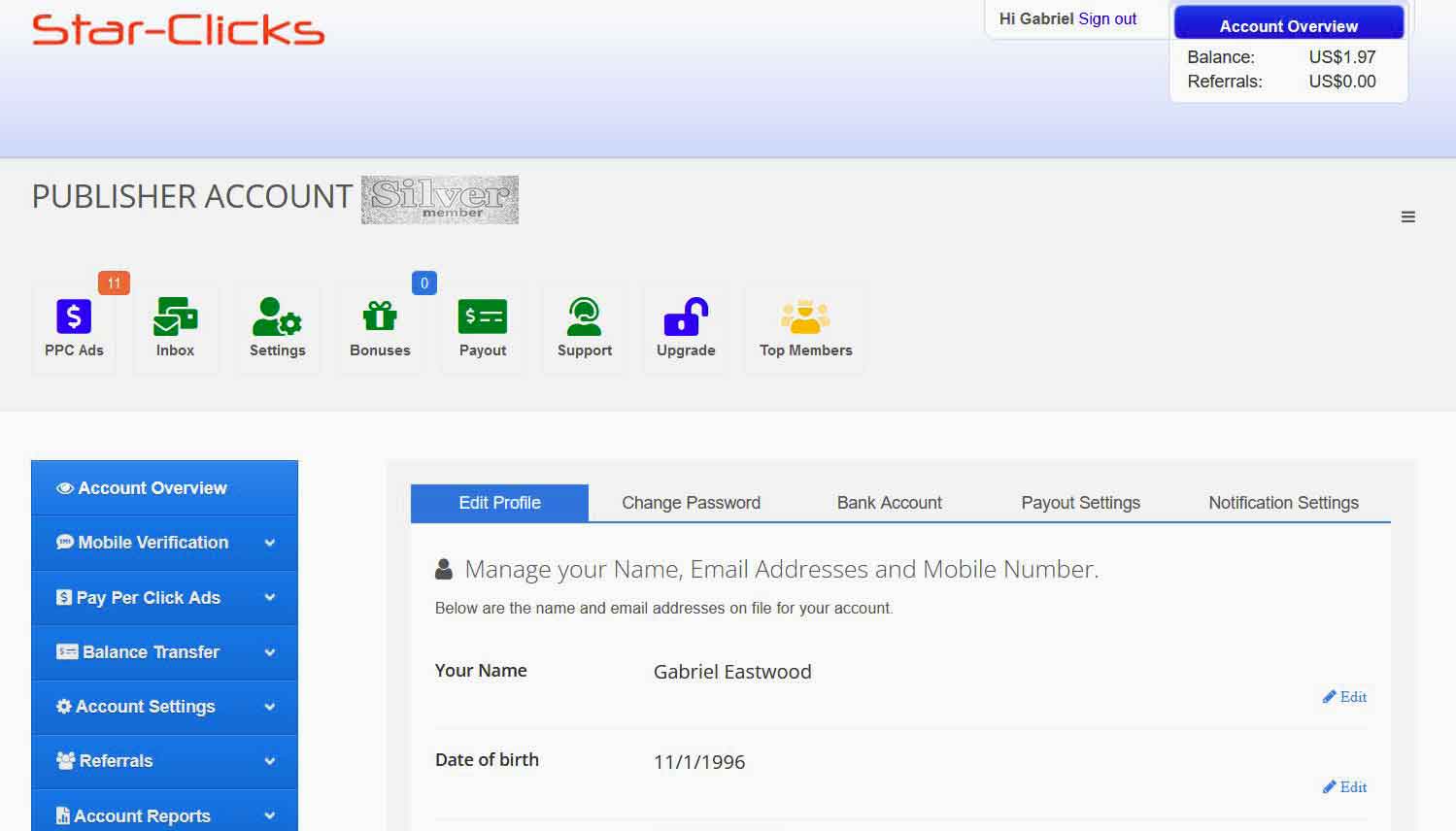Image resolution: width=1456 pixels, height=831 pixels.
Task: Click the Silver member badge
Action: click(440, 200)
